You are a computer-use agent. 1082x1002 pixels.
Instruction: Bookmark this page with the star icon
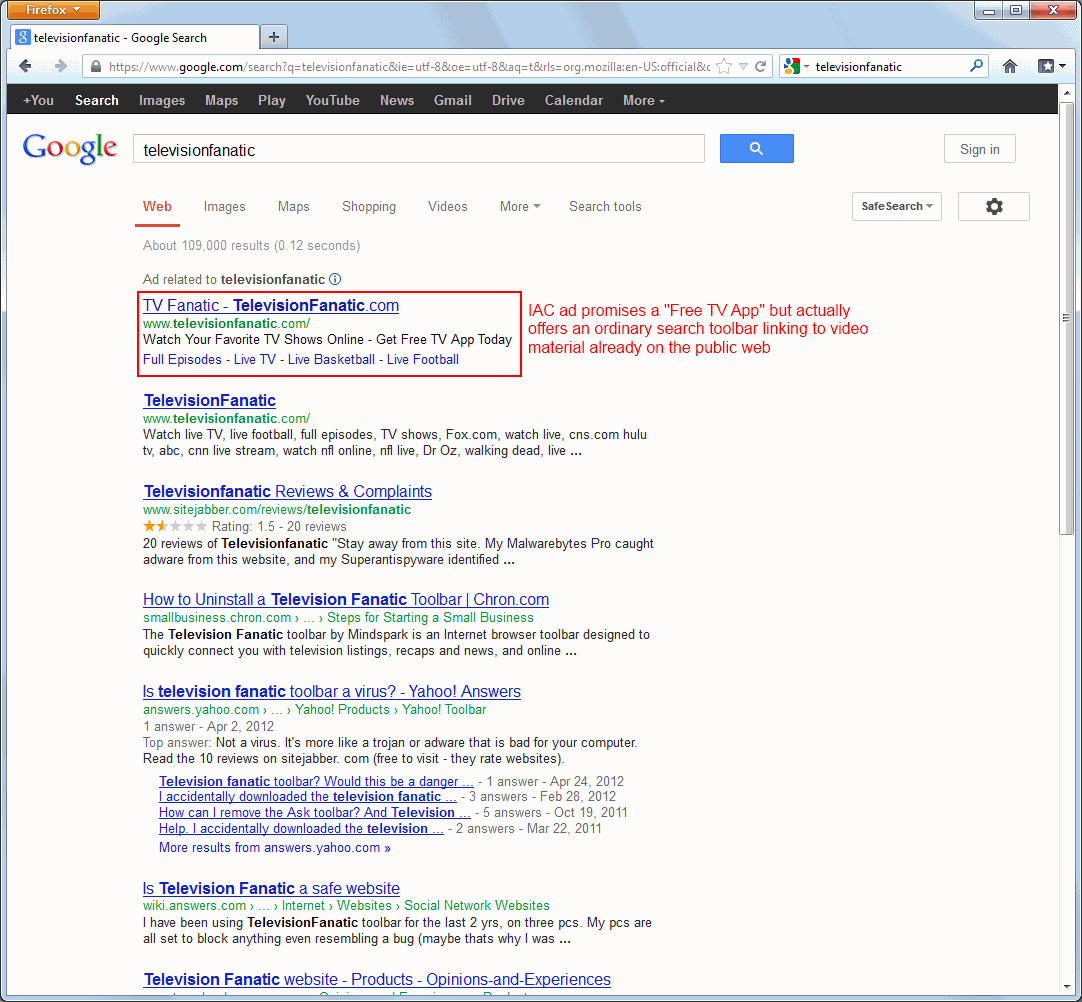[x=724, y=66]
